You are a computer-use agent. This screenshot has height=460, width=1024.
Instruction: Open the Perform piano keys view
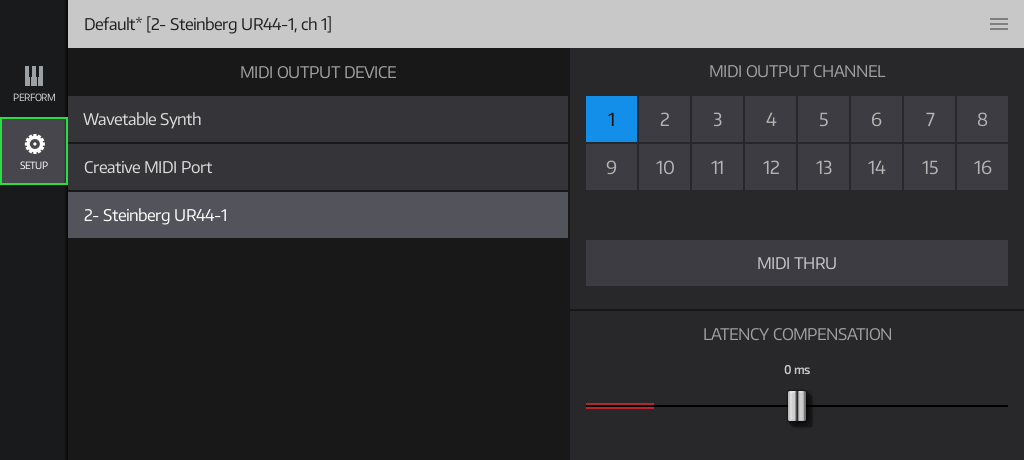[x=34, y=84]
